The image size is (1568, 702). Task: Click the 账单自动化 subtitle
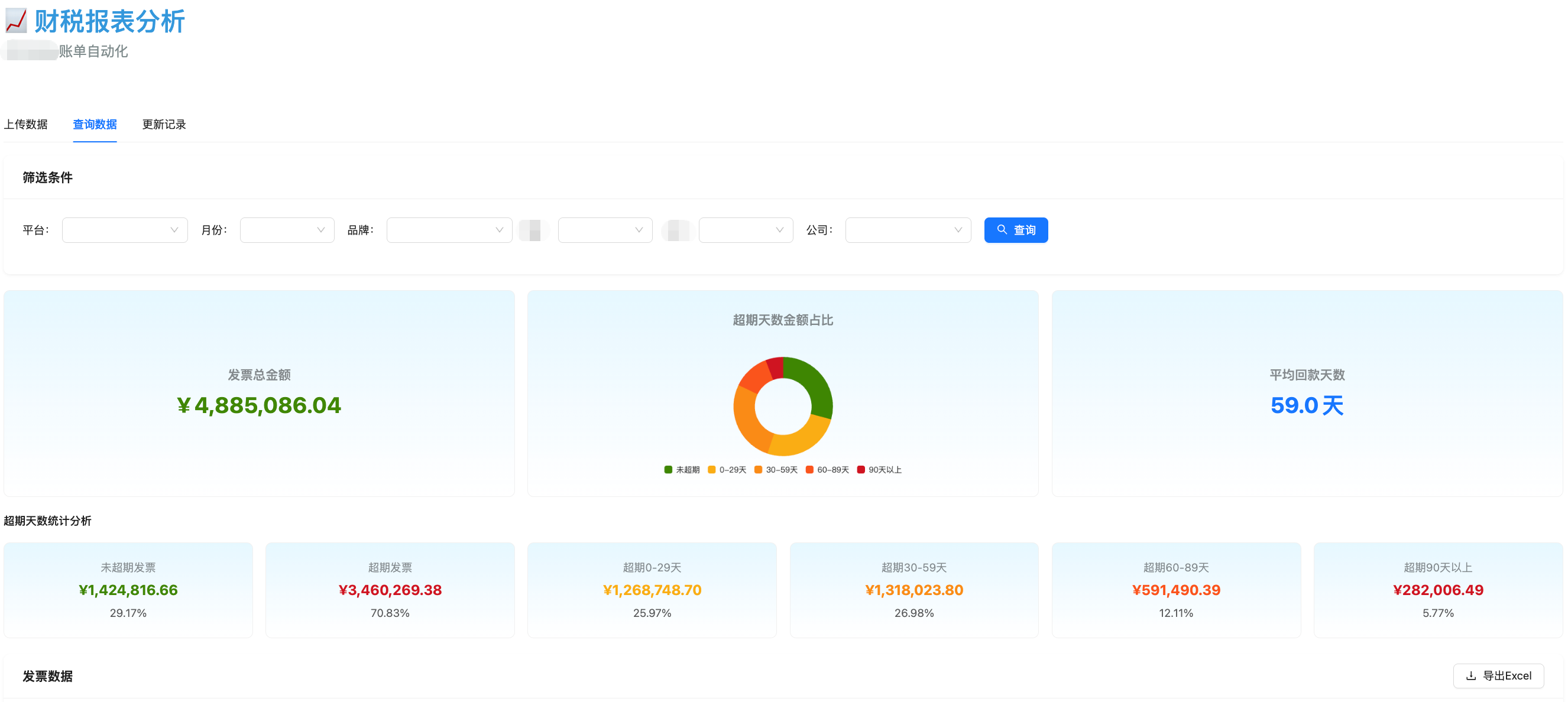(93, 51)
